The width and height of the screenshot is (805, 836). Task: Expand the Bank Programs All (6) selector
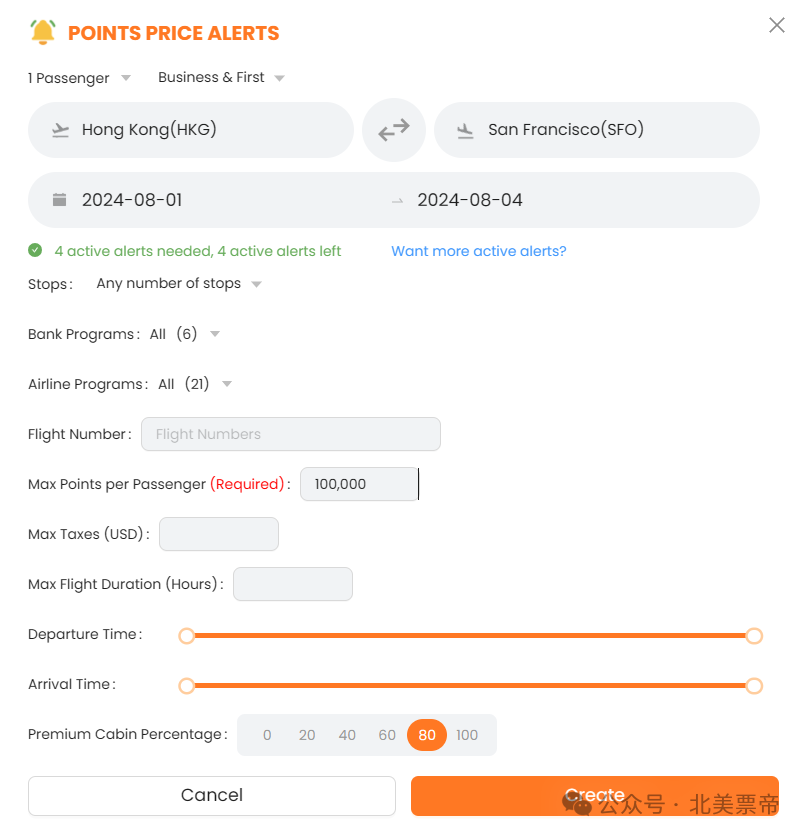[x=184, y=334]
